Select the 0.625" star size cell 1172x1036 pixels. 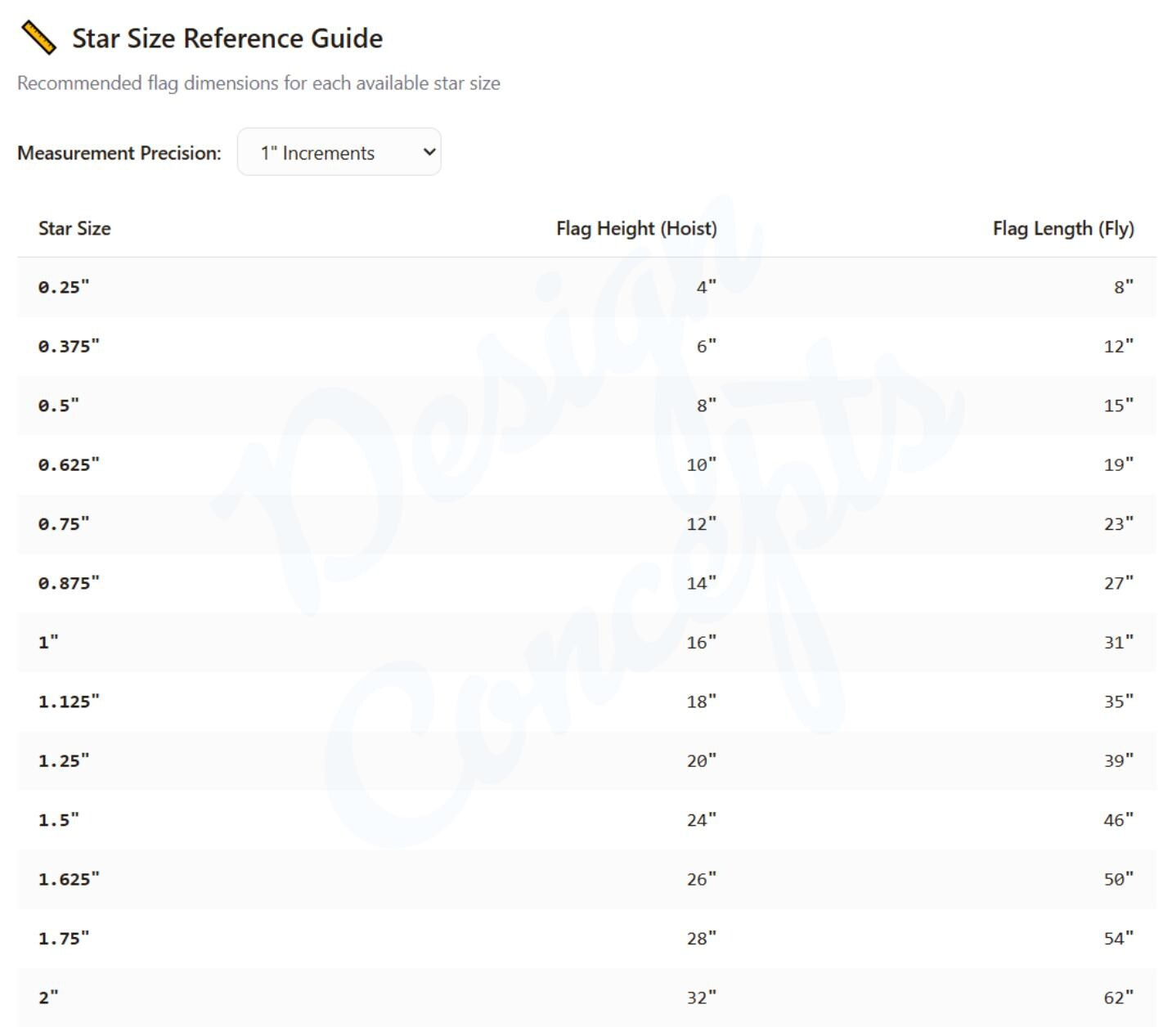[69, 464]
